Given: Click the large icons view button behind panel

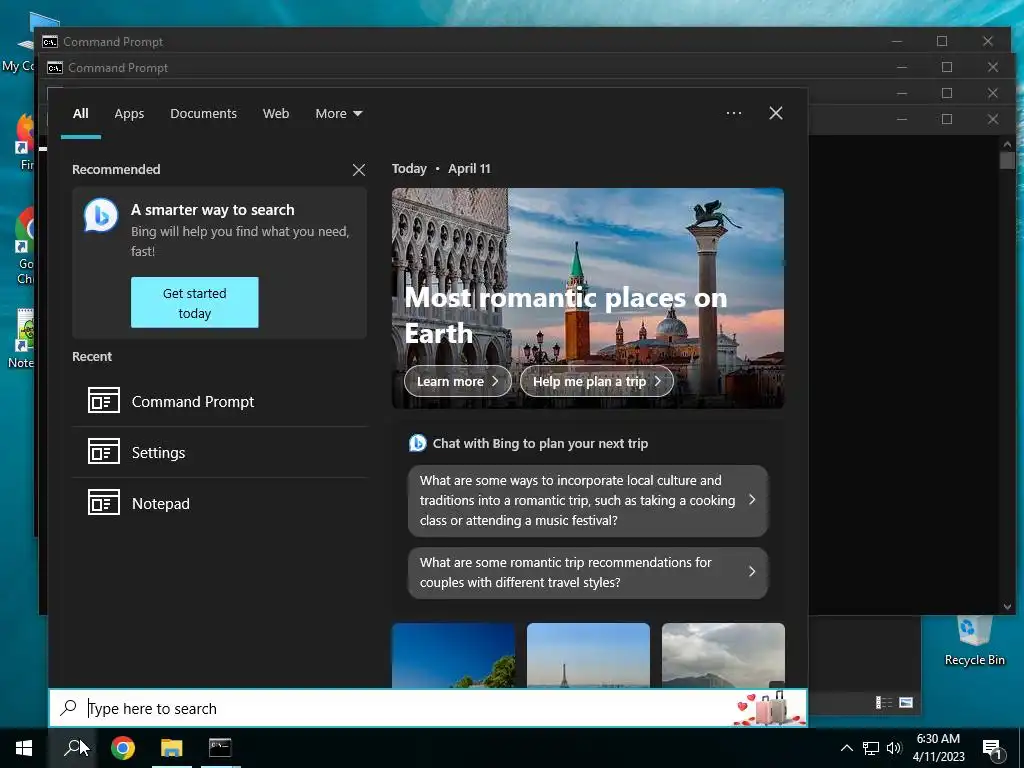Looking at the screenshot, I should pos(906,703).
